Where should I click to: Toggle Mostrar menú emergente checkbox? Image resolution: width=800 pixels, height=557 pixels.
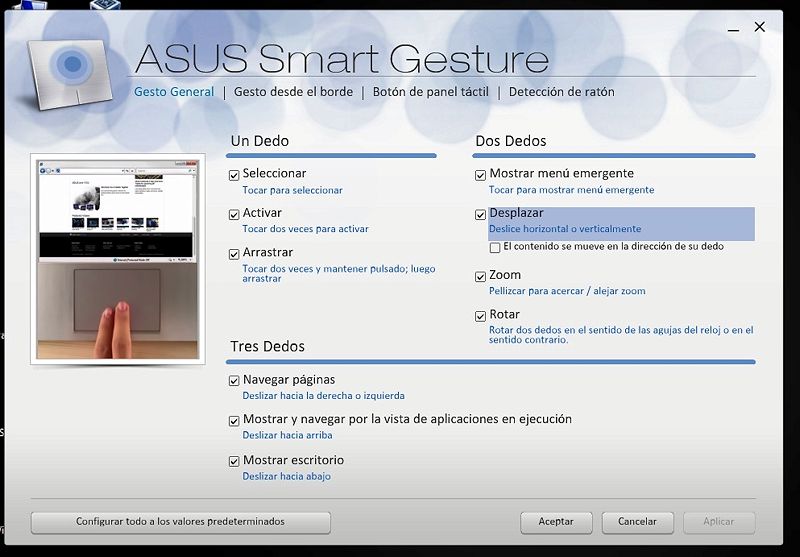(x=480, y=175)
